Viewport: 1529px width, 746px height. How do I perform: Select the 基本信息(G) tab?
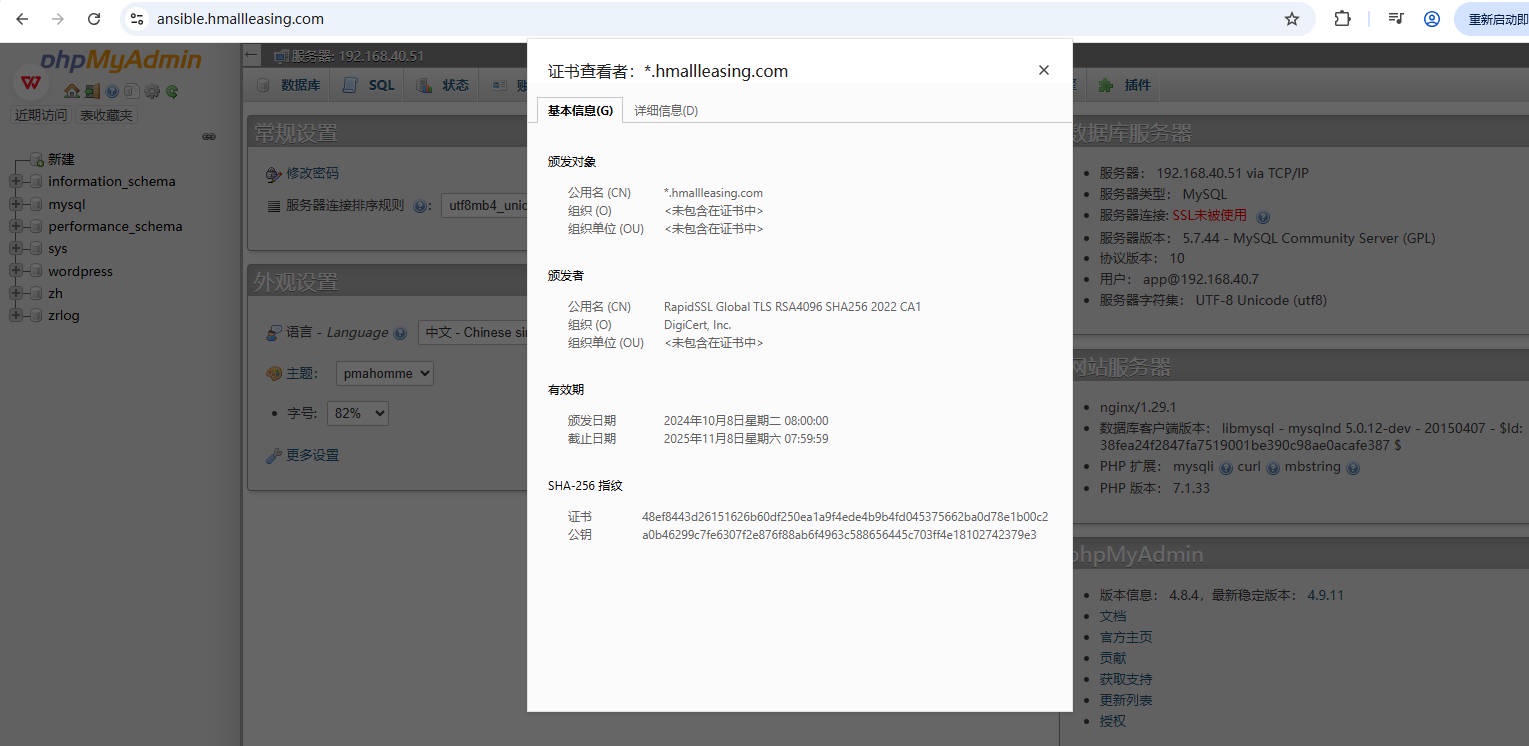pyautogui.click(x=580, y=111)
